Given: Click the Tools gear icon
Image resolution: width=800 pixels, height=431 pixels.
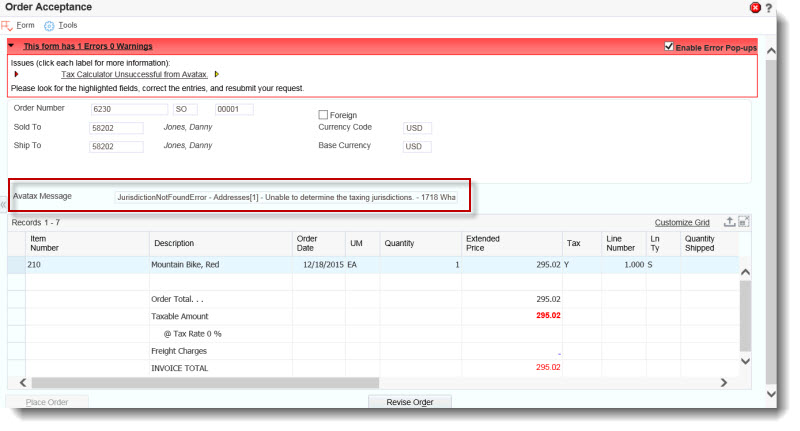Looking at the screenshot, I should 49,25.
